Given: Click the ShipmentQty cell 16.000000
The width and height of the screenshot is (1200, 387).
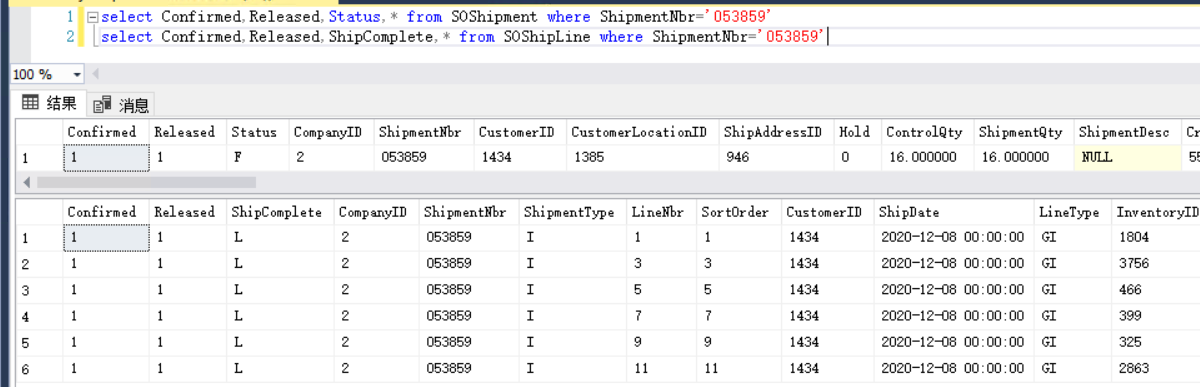Looking at the screenshot, I should click(x=1024, y=158).
